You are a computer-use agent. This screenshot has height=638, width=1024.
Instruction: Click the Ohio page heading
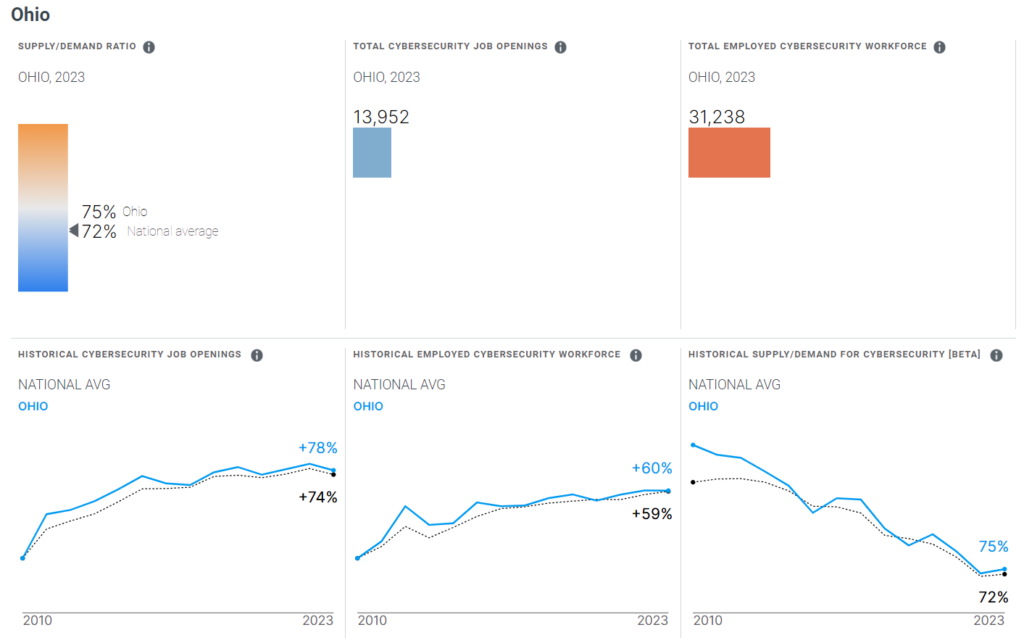point(31,15)
